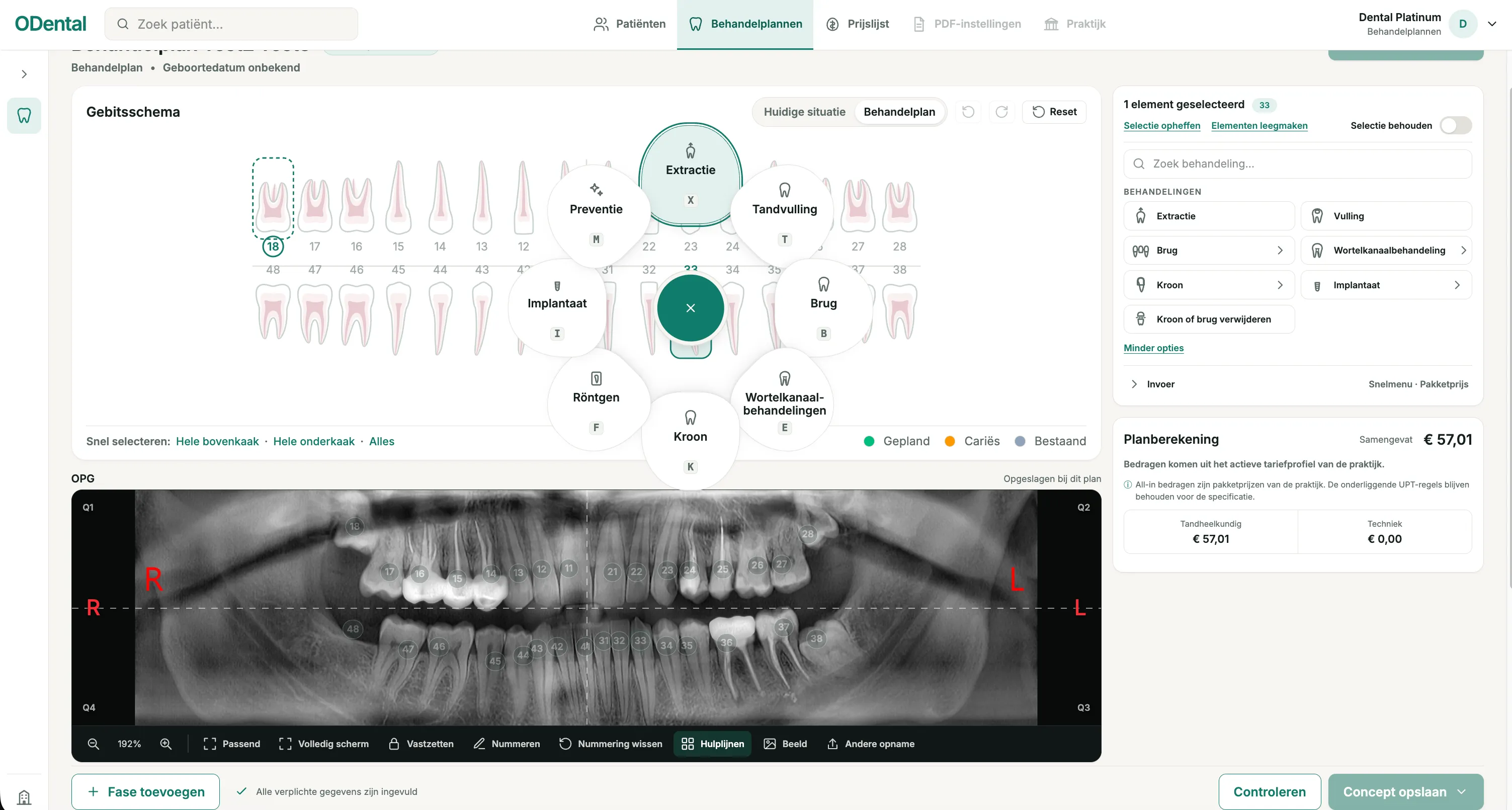Image resolution: width=1512 pixels, height=810 pixels.
Task: Choose Andere opname
Action: tap(871, 744)
